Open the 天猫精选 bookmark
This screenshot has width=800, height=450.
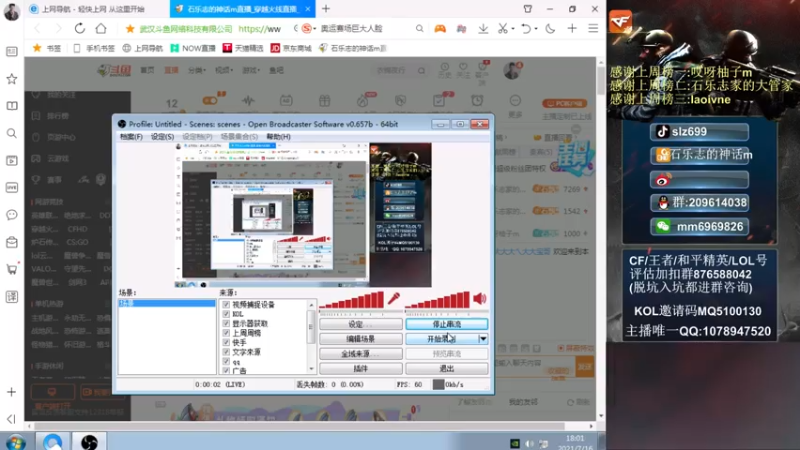243,48
